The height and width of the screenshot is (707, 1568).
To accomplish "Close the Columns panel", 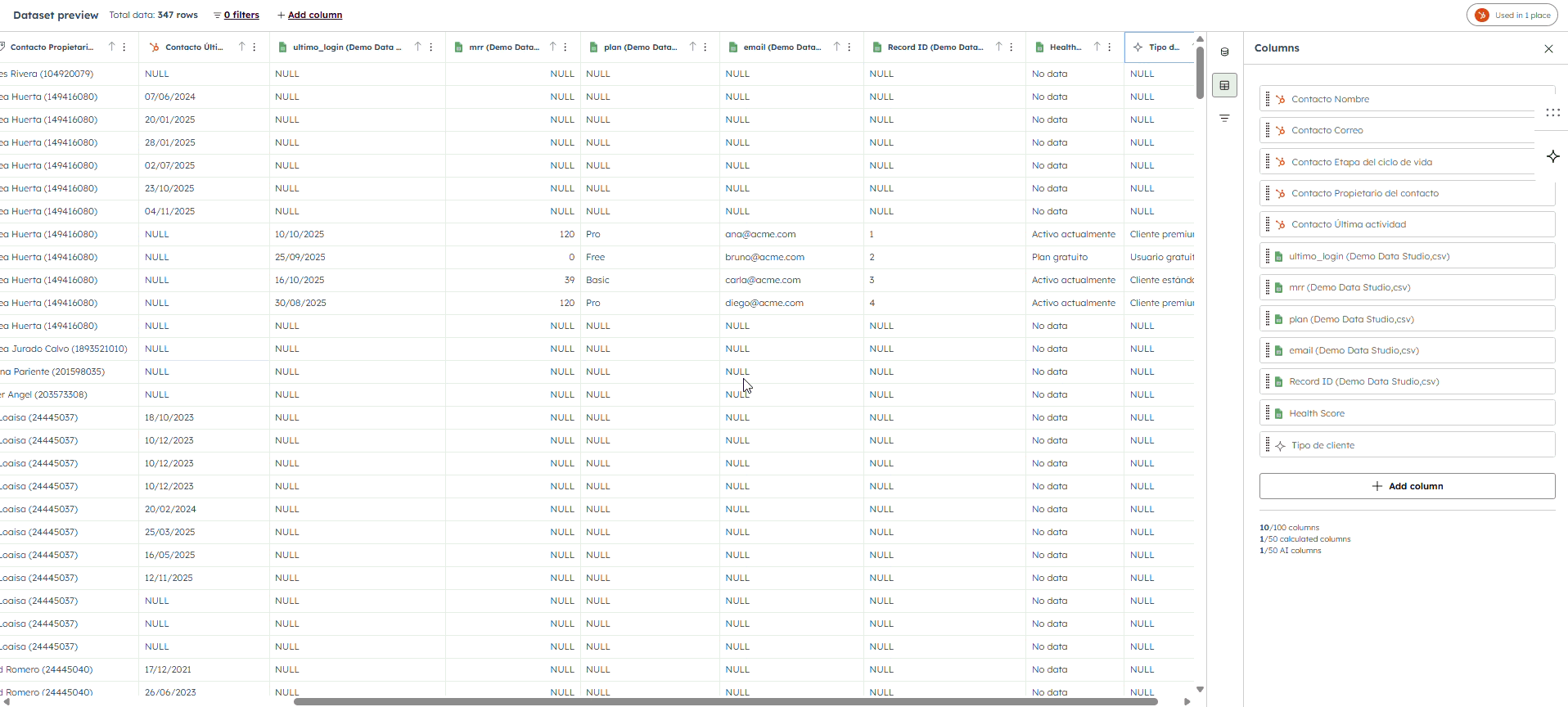I will tap(1548, 49).
